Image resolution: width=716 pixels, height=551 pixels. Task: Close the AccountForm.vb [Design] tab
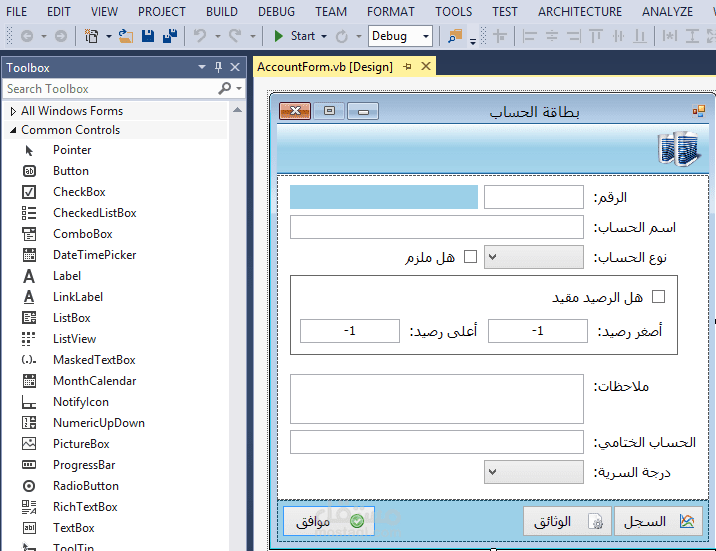pos(426,67)
